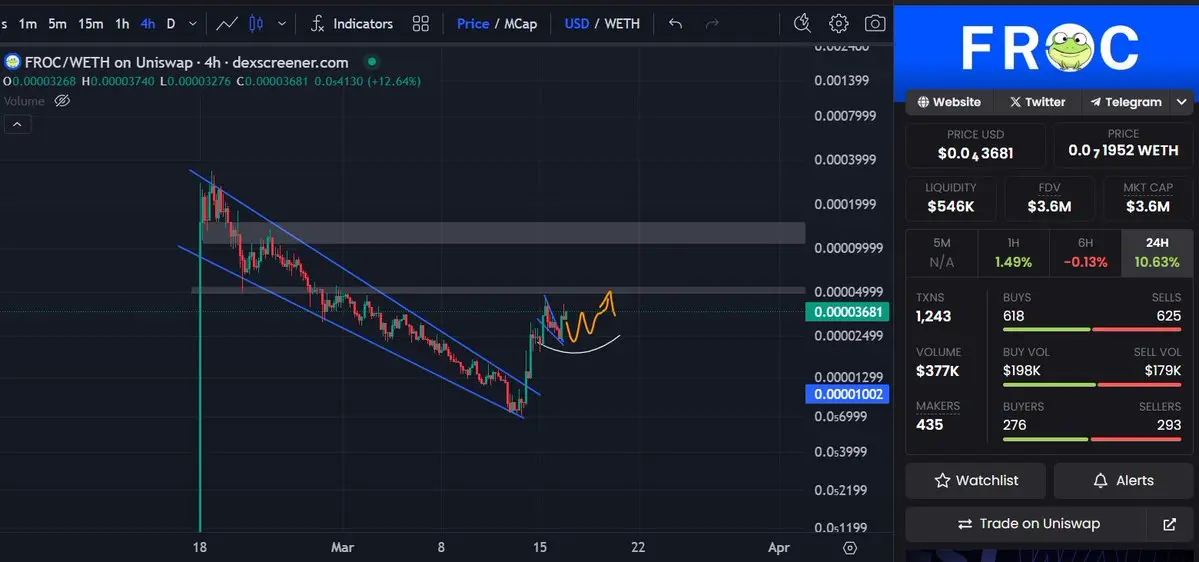Click the green live status dot

tap(372, 61)
